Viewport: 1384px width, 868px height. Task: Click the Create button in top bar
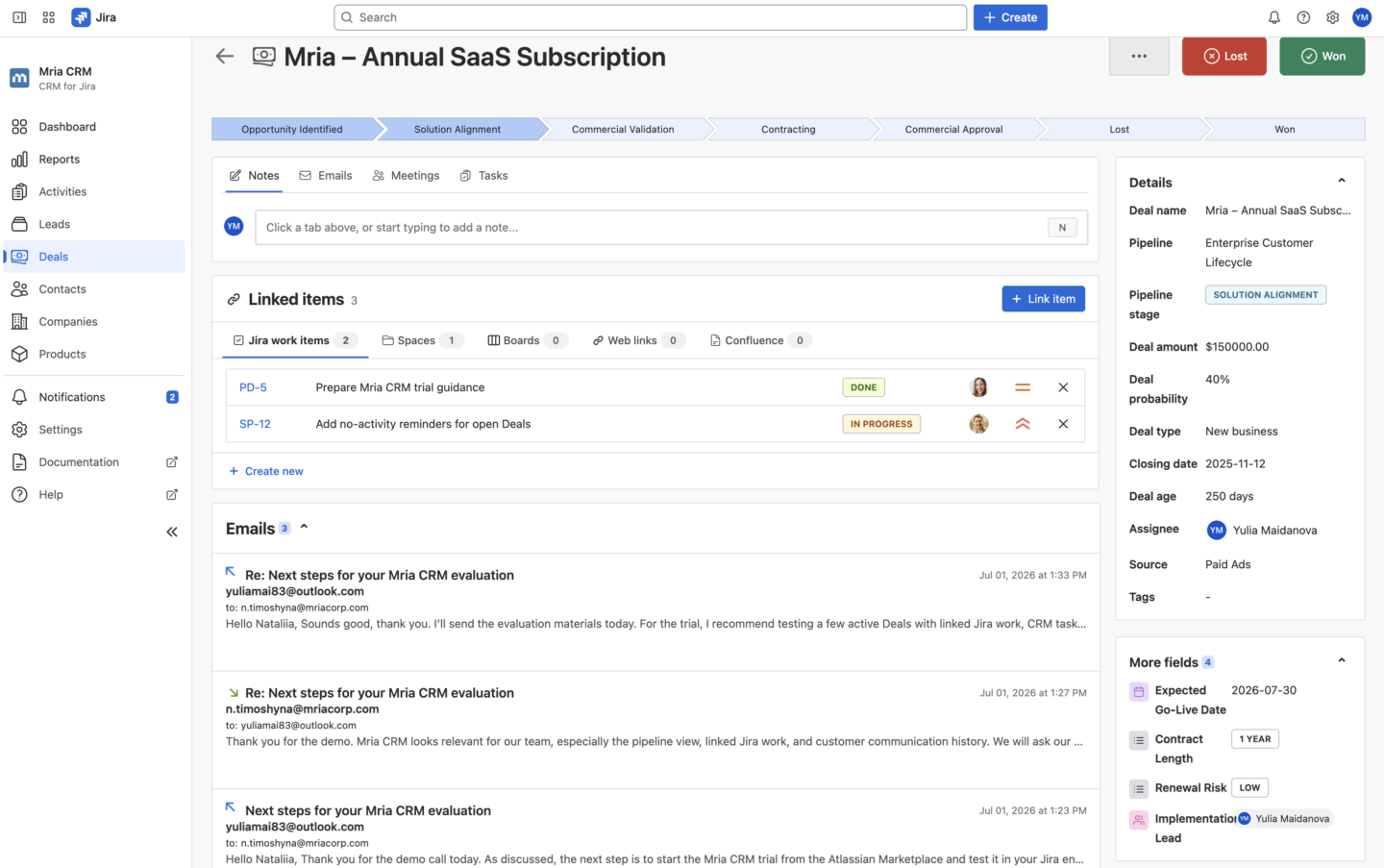1010,17
